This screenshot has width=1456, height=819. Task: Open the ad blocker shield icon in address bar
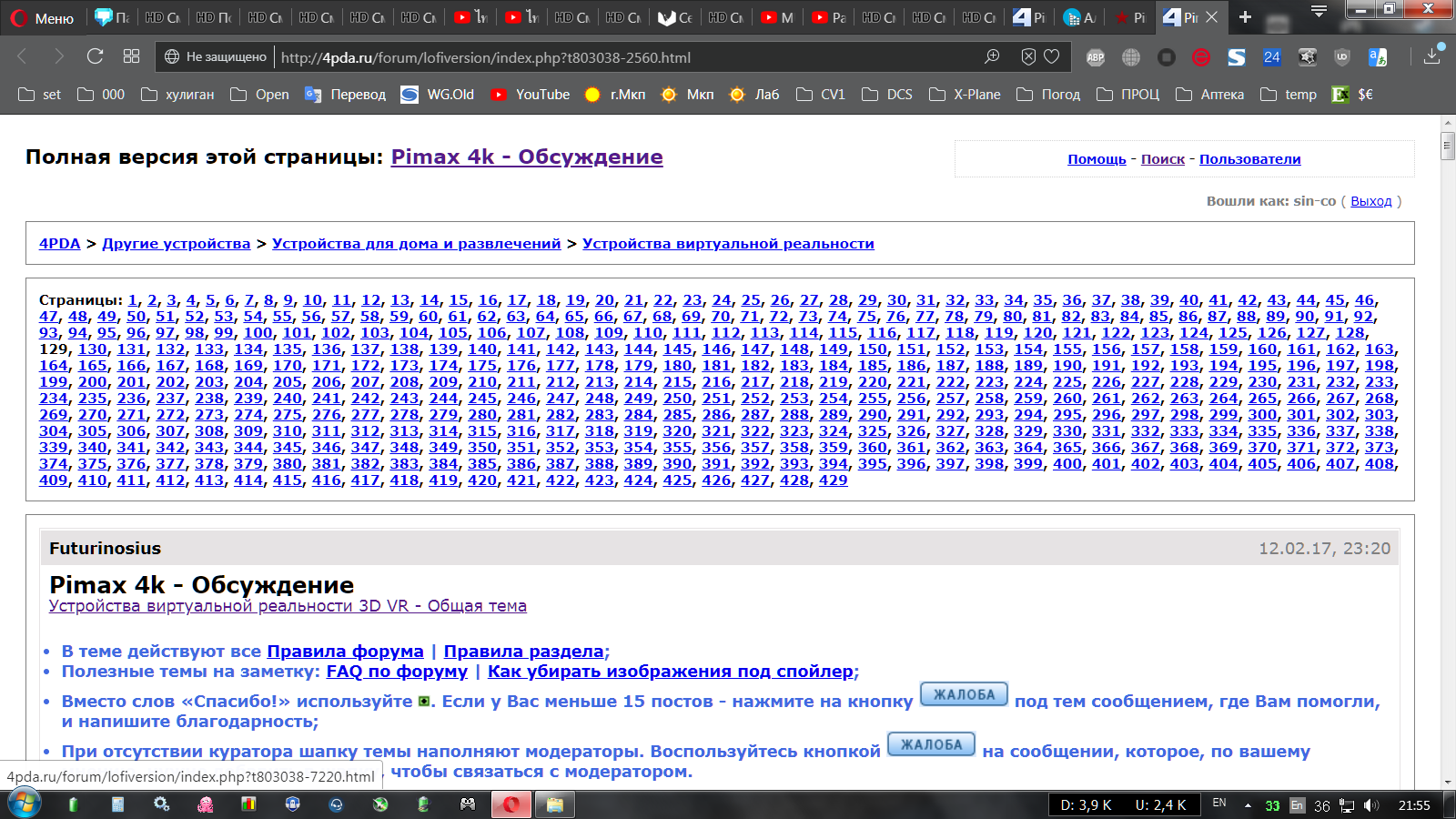(x=1028, y=56)
